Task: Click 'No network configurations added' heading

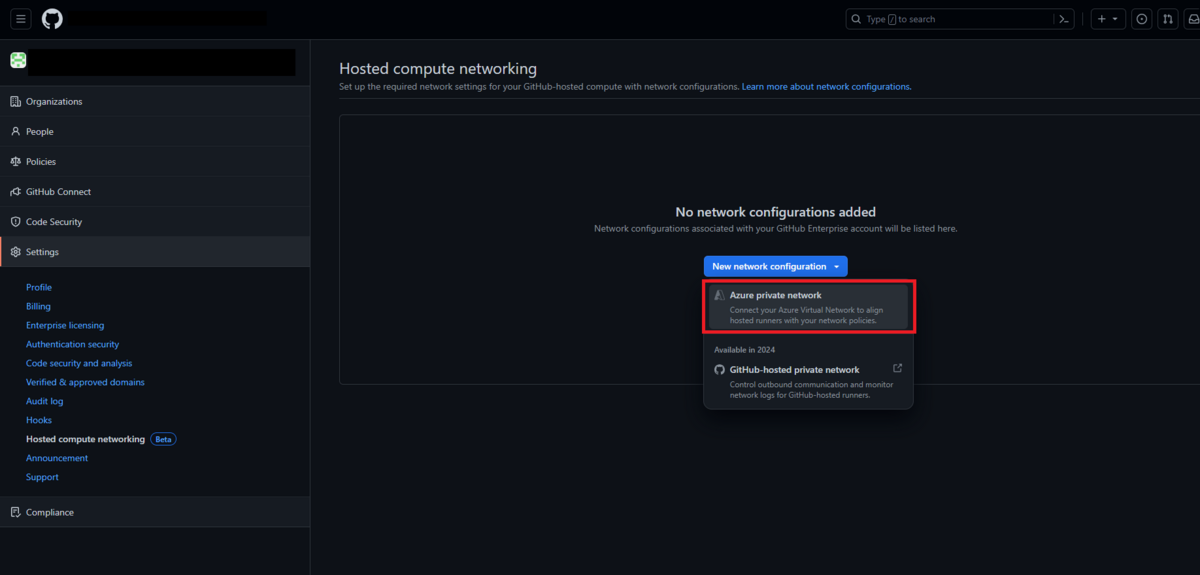Action: (776, 212)
